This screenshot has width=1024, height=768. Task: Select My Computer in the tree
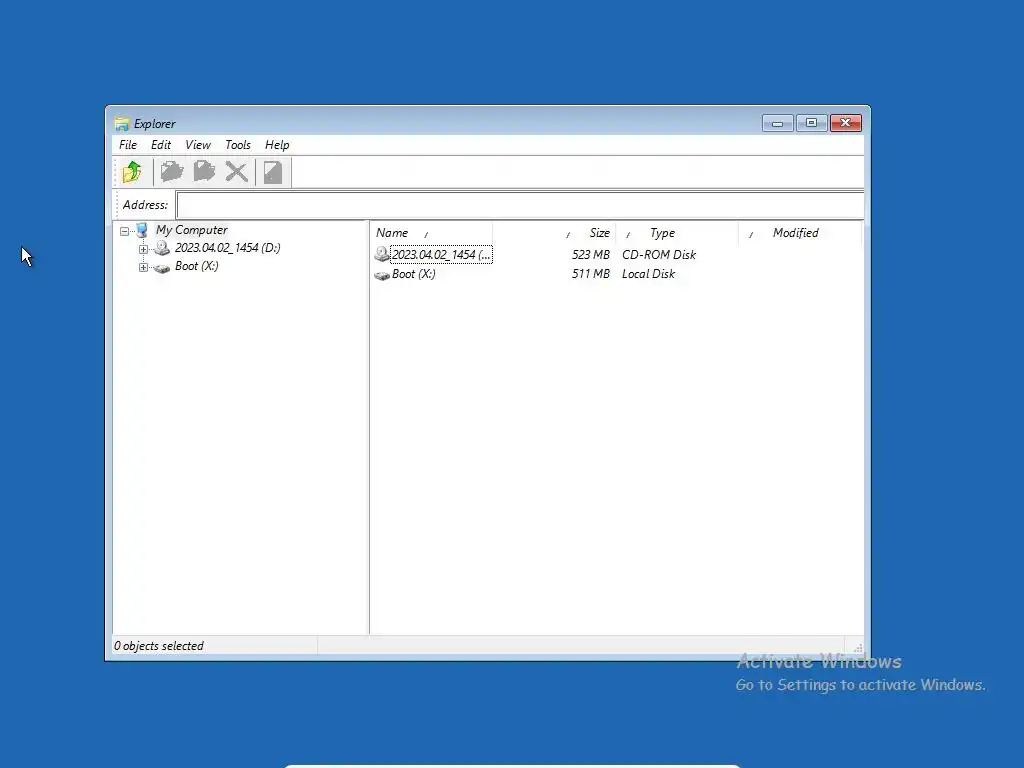pos(191,230)
